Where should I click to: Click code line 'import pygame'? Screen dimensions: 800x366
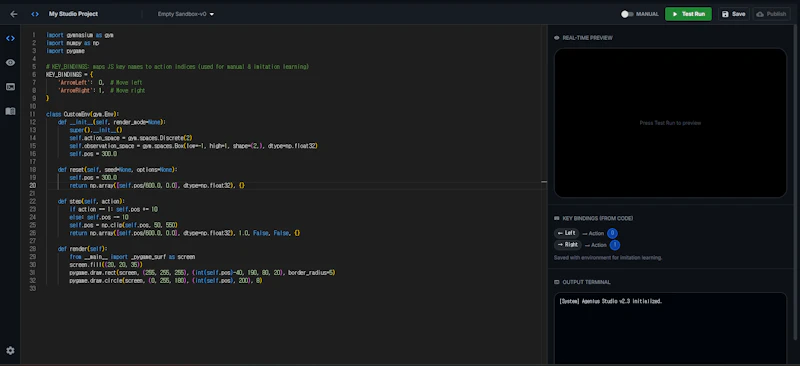[x=65, y=51]
